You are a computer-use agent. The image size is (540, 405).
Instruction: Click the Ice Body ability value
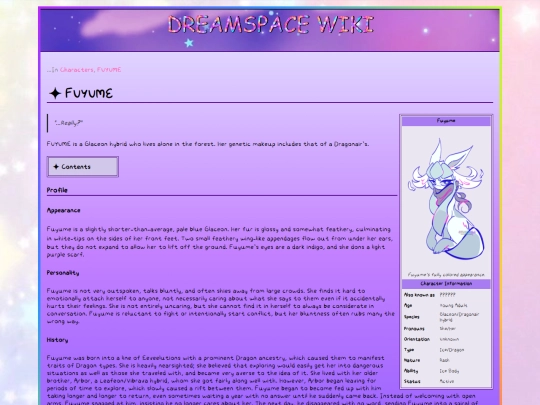449,371
